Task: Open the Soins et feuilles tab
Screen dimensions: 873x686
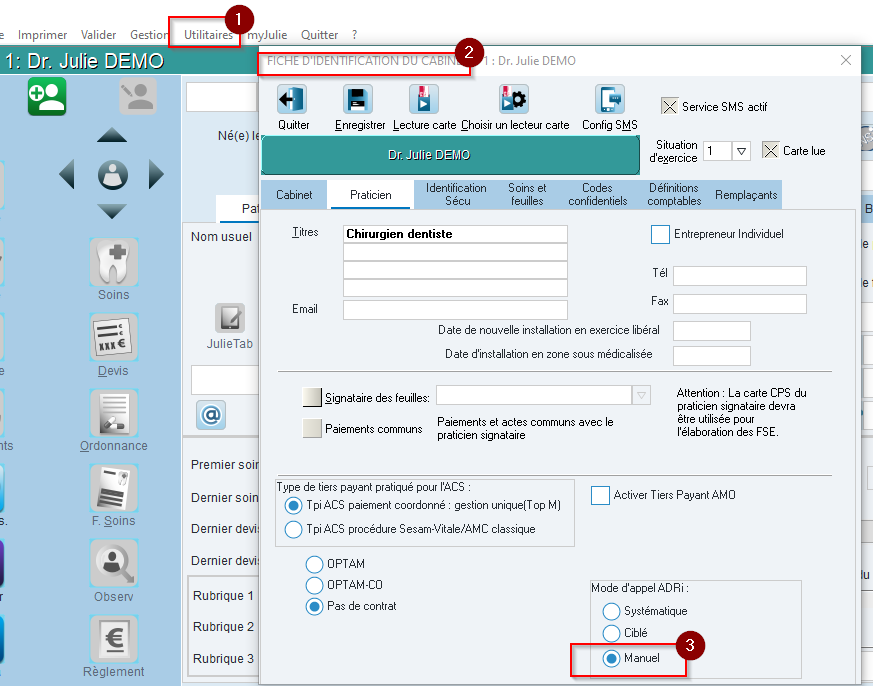Action: 527,195
